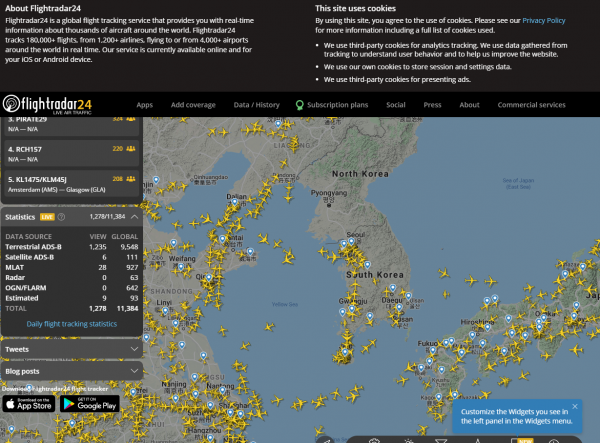Viewport: 600px width, 443px height.
Task: Click the Sea of Japan (East Sea) label
Action: pyautogui.click(x=518, y=183)
